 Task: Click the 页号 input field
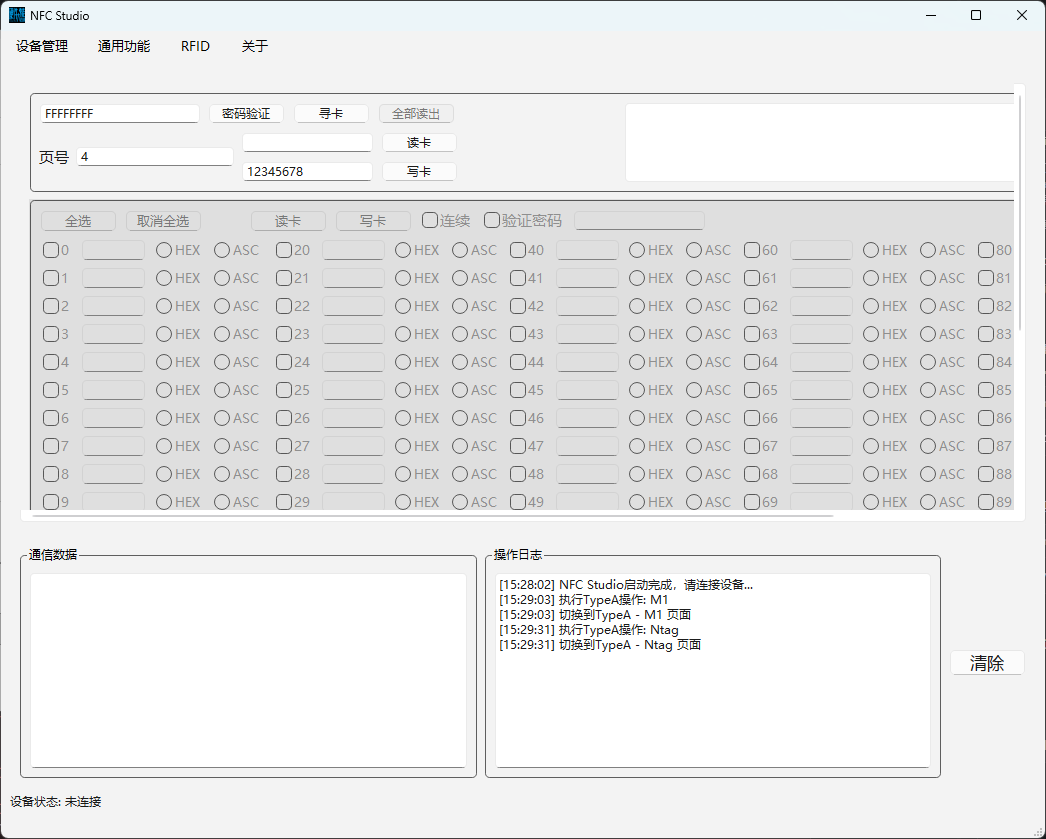click(154, 157)
